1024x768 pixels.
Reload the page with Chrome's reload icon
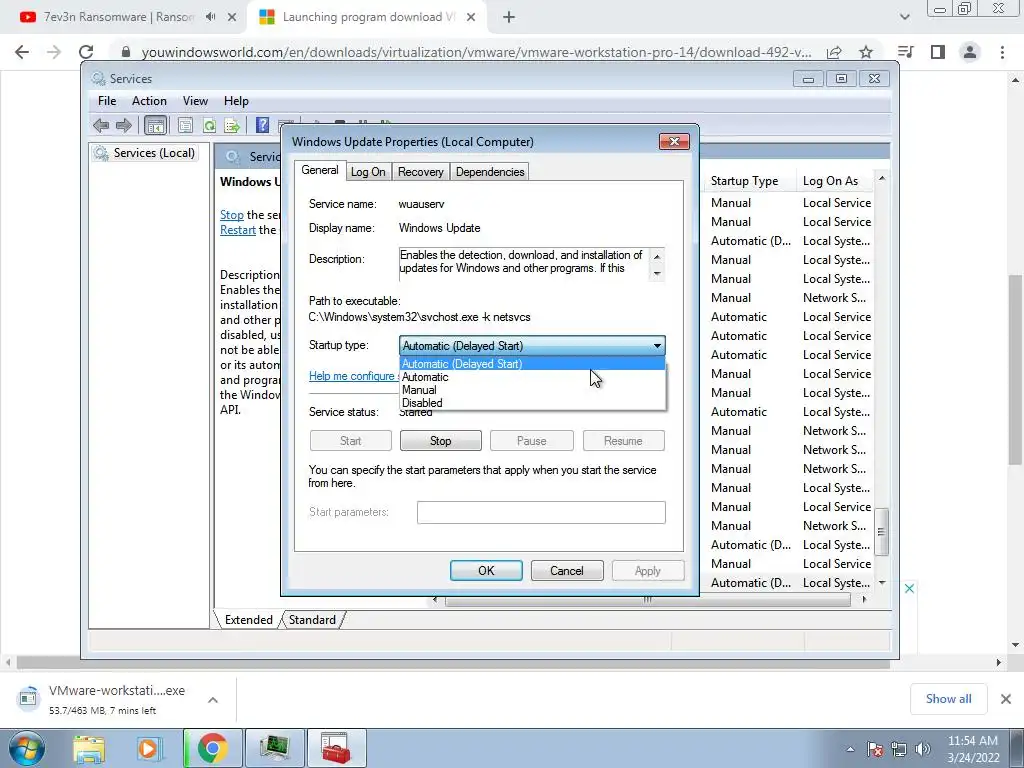pyautogui.click(x=86, y=52)
